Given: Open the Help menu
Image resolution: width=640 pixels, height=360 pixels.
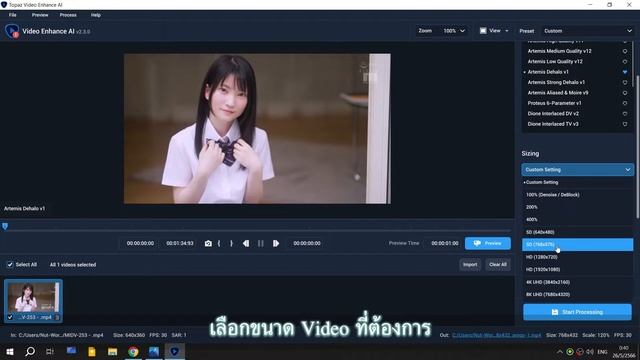Looking at the screenshot, I should pyautogui.click(x=96, y=15).
